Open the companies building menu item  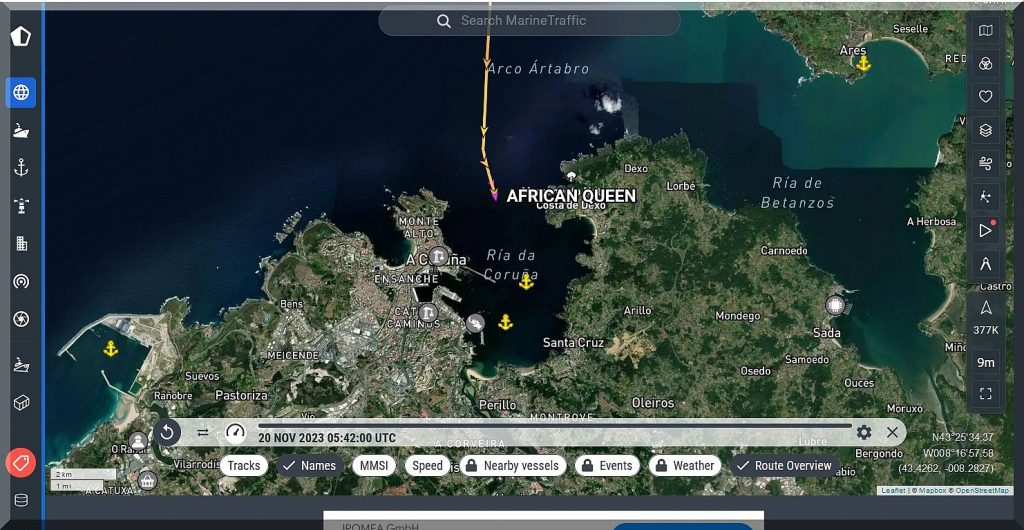(21, 243)
